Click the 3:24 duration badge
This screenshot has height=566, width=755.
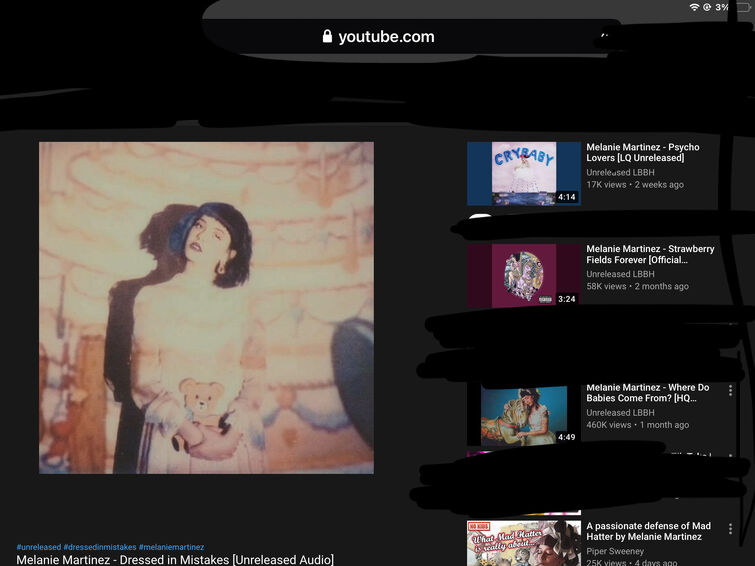pyautogui.click(x=567, y=299)
